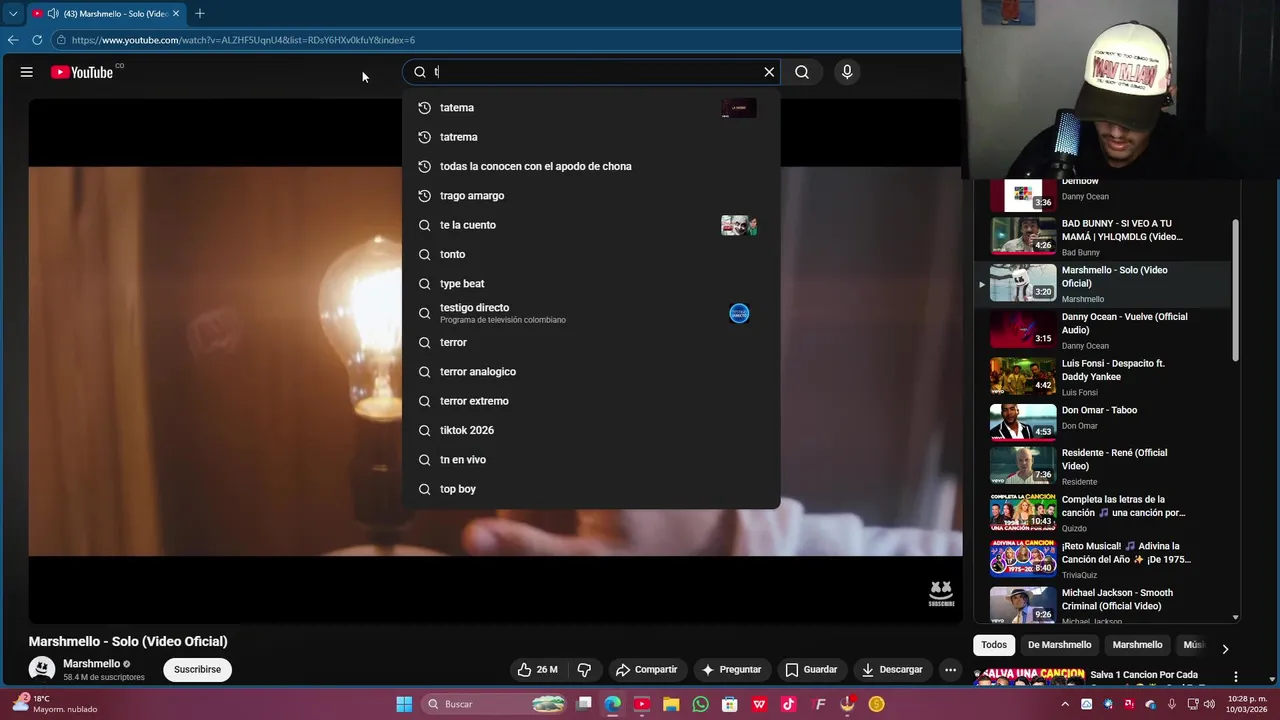Click the Suscribirse button
The image size is (1280, 720).
(198, 670)
